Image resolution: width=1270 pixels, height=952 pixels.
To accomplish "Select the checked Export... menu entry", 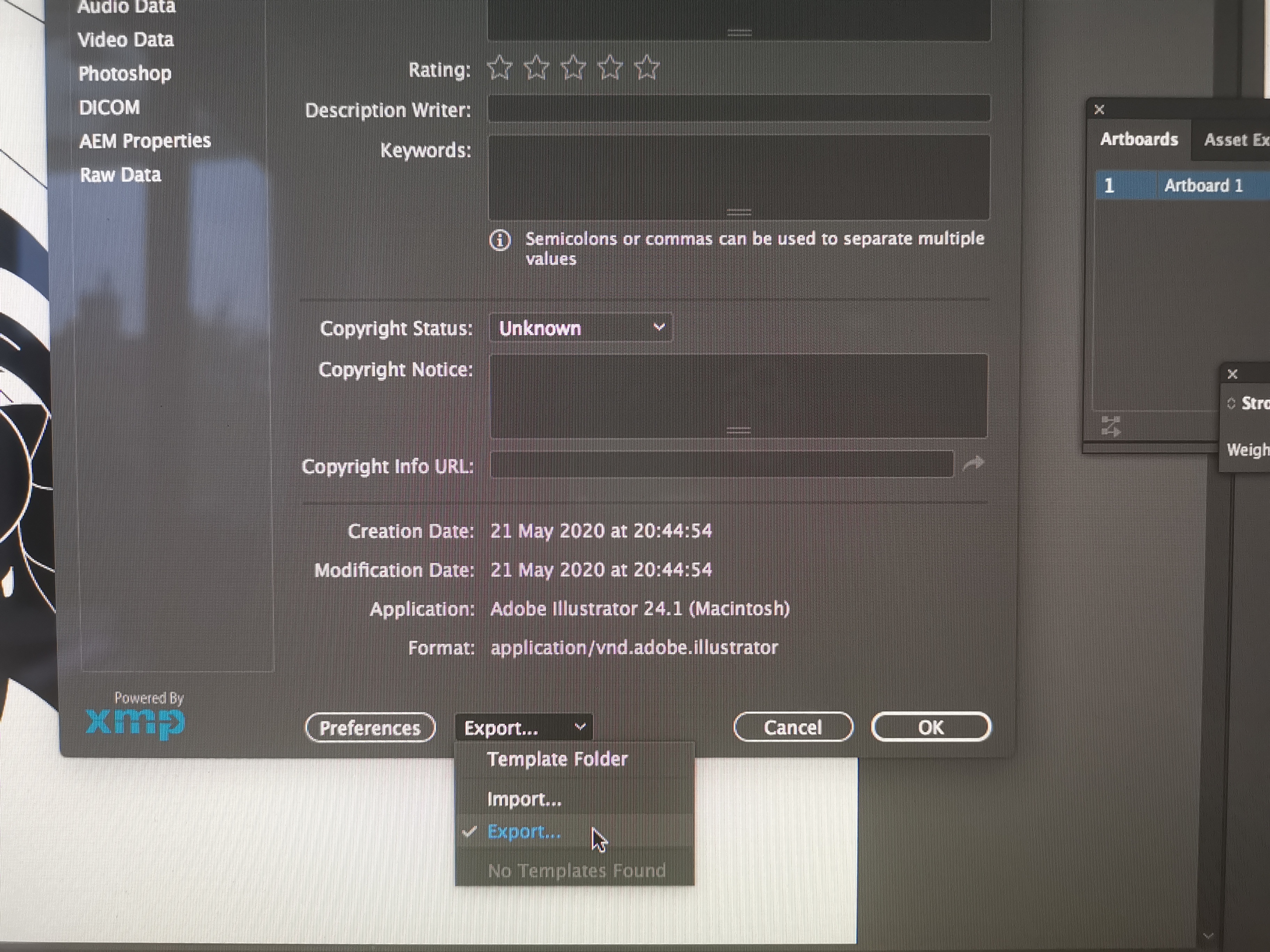I will [x=524, y=832].
